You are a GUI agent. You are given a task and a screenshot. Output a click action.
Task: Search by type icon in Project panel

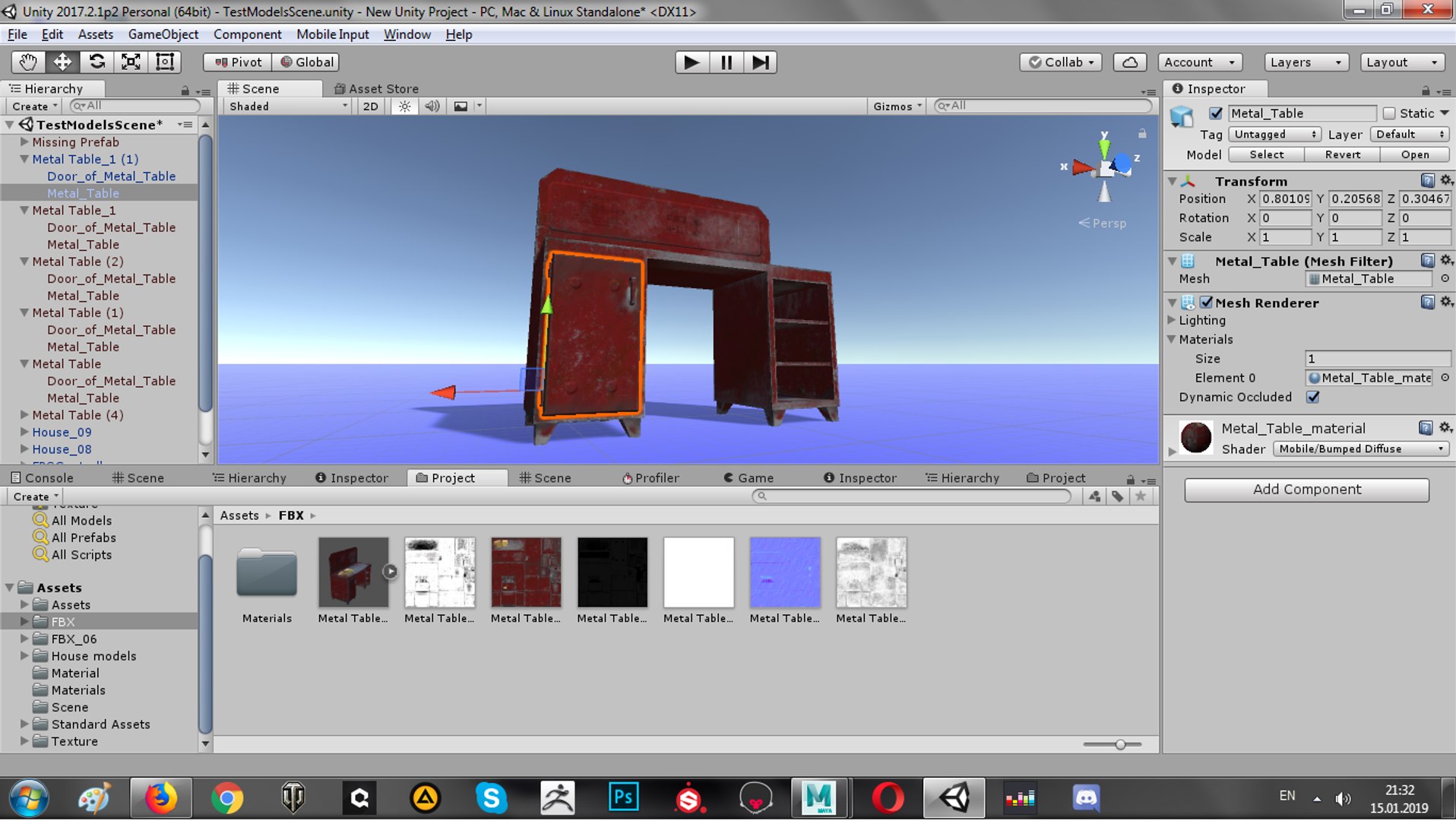click(x=1094, y=496)
